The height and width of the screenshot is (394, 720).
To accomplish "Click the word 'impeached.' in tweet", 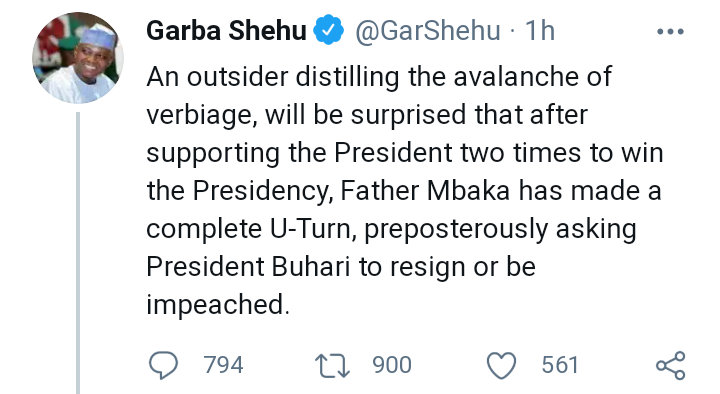I will (218, 305).
